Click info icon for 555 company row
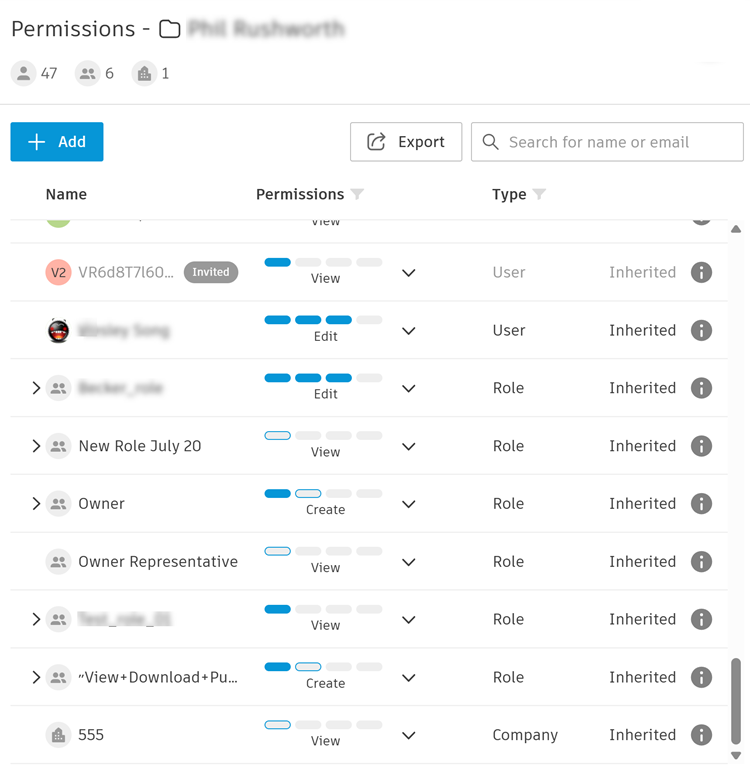 coord(701,735)
